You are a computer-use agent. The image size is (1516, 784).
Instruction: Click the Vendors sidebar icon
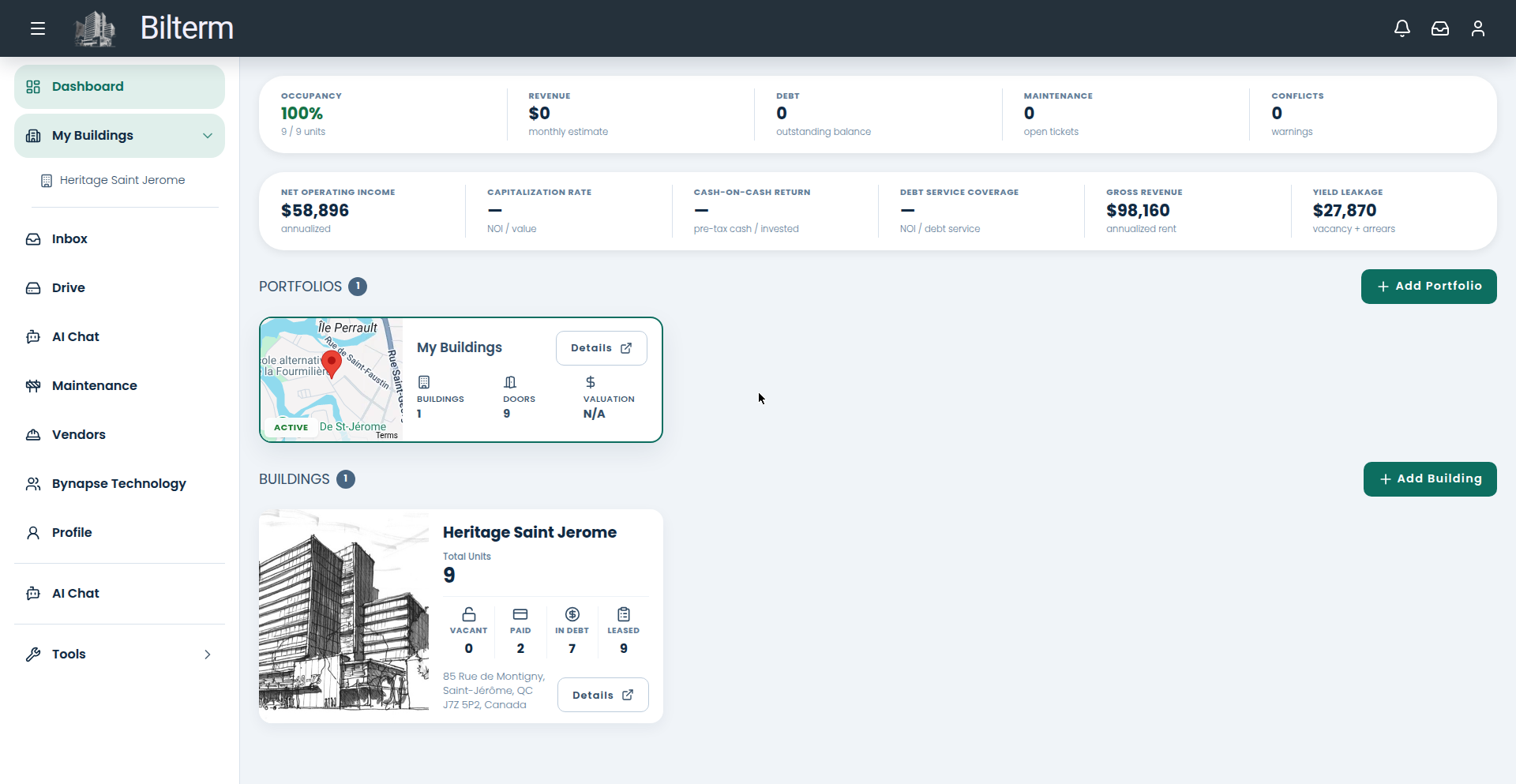(33, 435)
